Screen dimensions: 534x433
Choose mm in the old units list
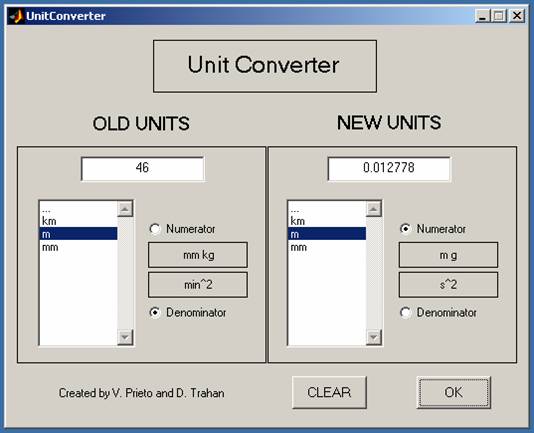pos(79,247)
